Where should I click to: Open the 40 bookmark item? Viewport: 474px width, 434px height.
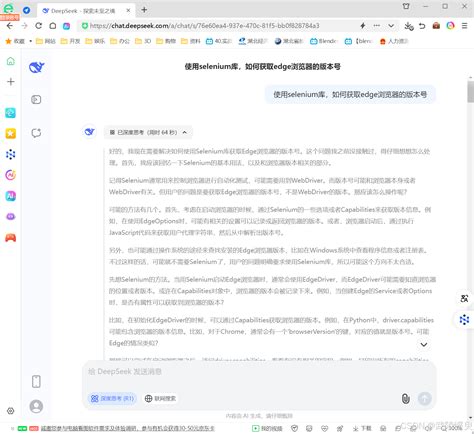pos(219,41)
